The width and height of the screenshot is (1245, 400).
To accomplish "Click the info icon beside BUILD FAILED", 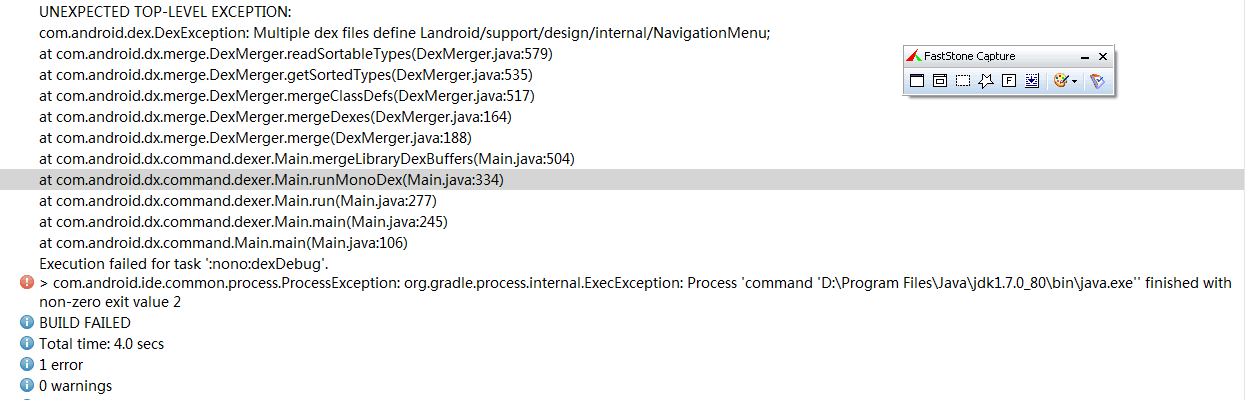I will [x=27, y=323].
